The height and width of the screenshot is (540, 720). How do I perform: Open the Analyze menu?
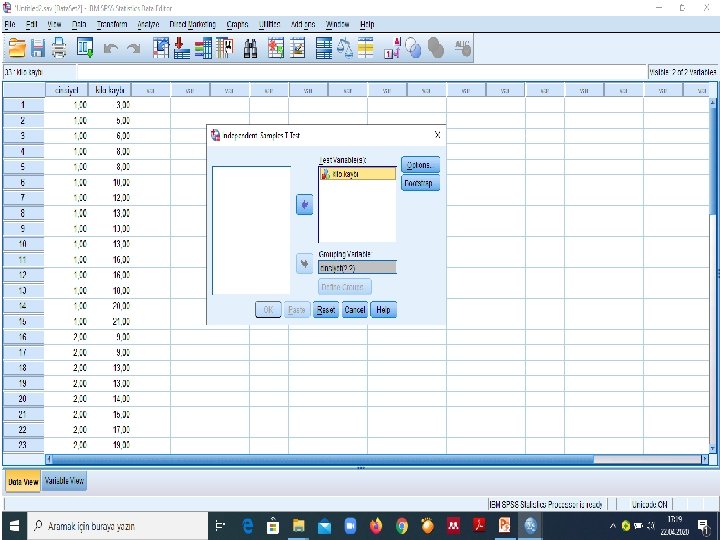click(148, 24)
